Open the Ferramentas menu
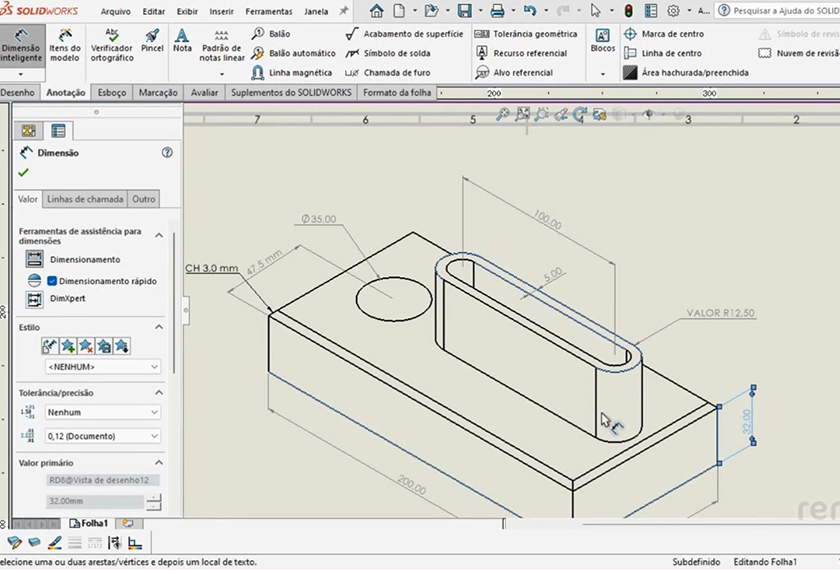Screen dimensions: 840x570 [x=268, y=12]
